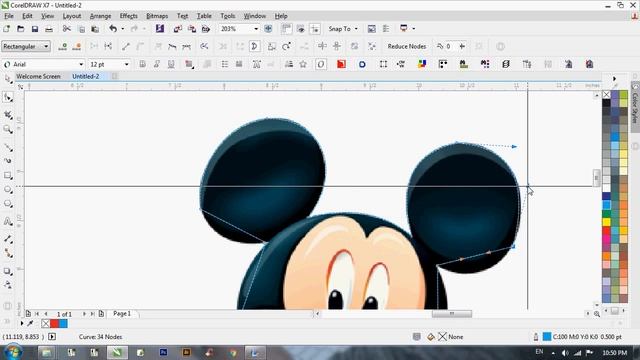Viewport: 640px width, 360px height.
Task: Click the no-color X palette swatch
Action: click(x=607, y=95)
